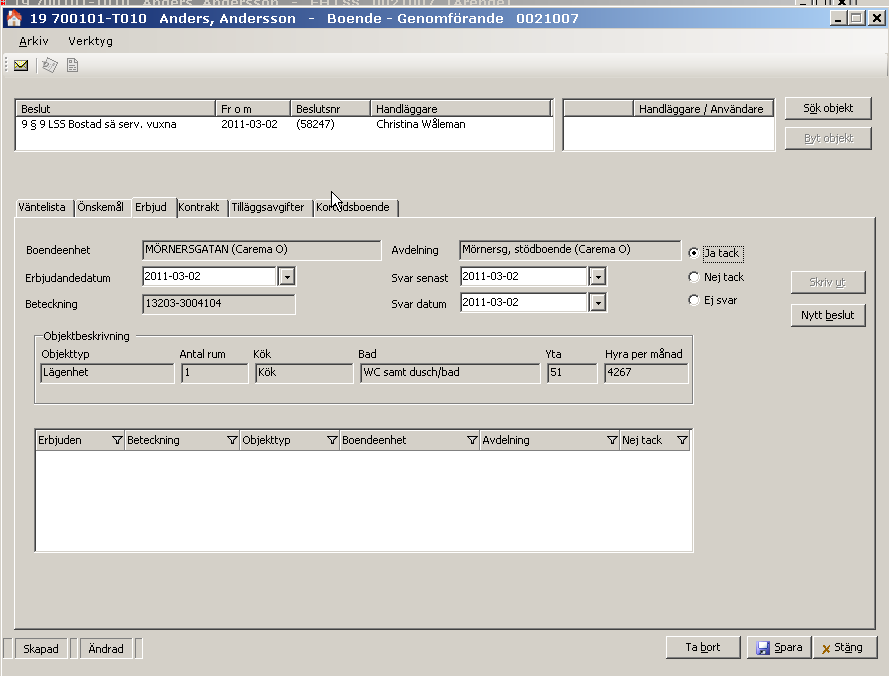This screenshot has height=676, width=889.
Task: Click the Boendeenhet column header in list
Action: (409, 441)
